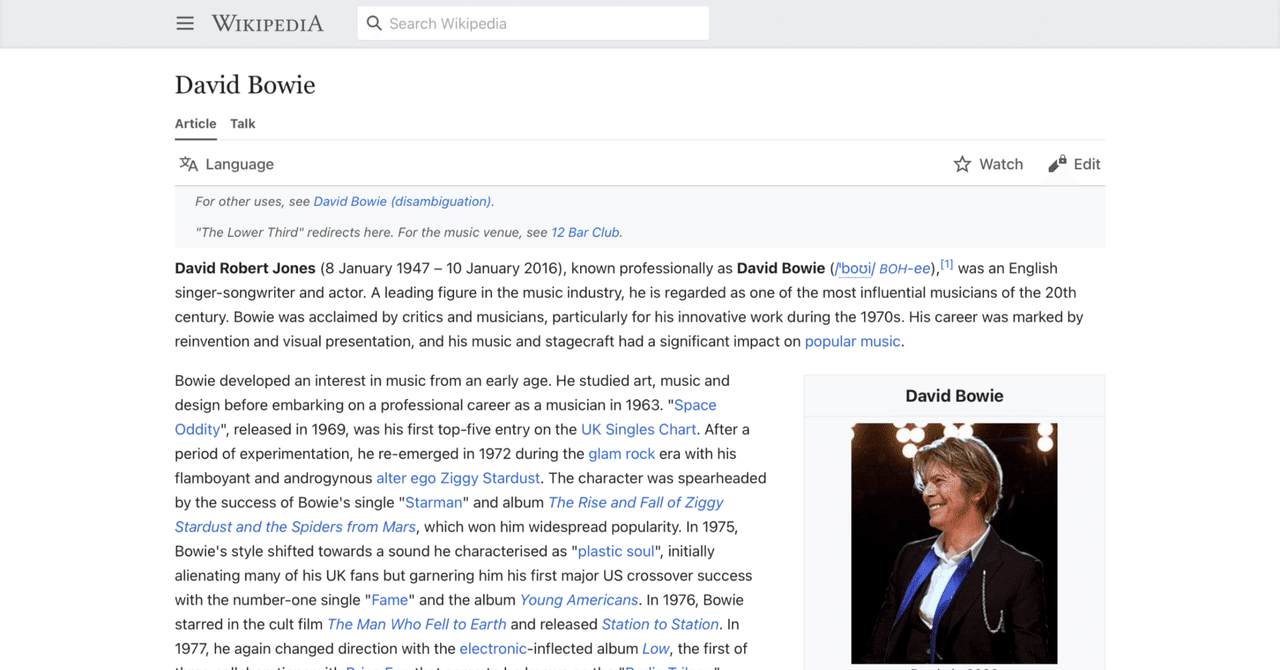Open the Starman single link
This screenshot has height=670, width=1280.
tap(434, 502)
